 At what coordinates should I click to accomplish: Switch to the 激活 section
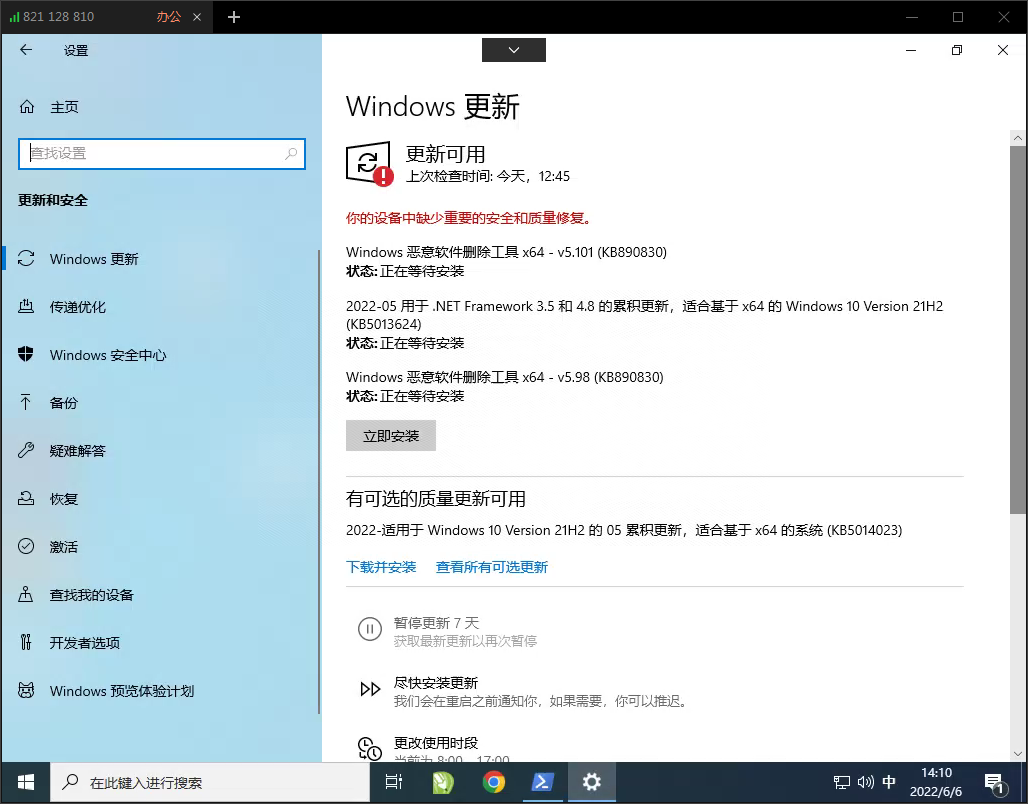pos(162,546)
